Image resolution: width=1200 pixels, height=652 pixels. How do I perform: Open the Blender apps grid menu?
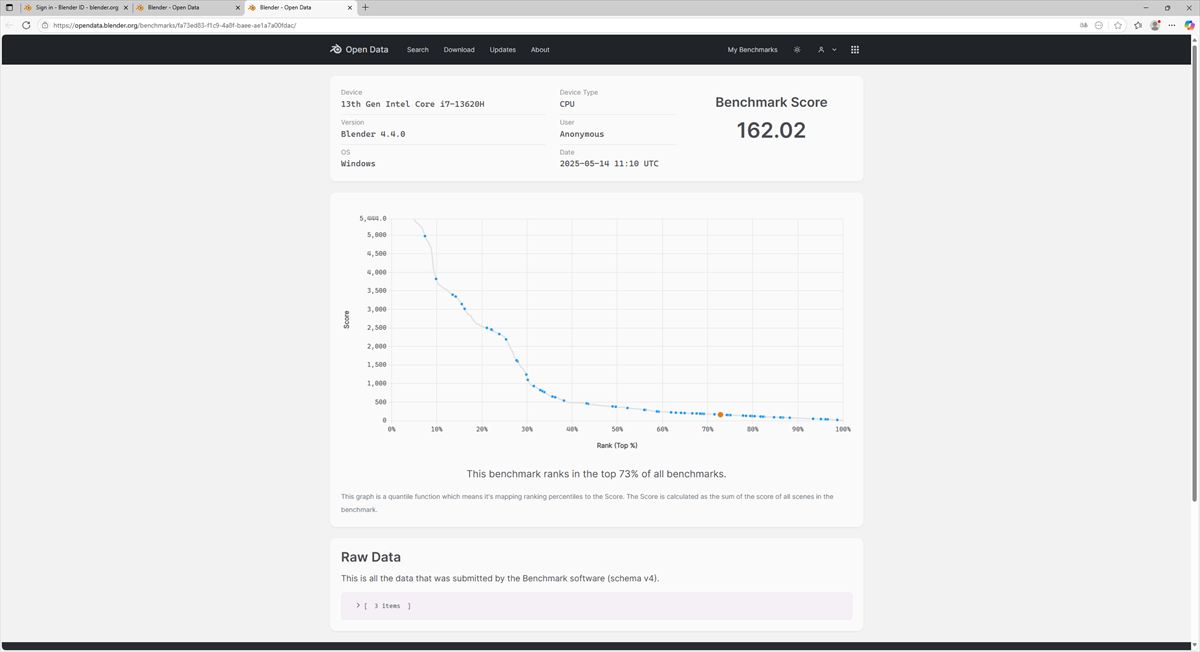click(854, 49)
